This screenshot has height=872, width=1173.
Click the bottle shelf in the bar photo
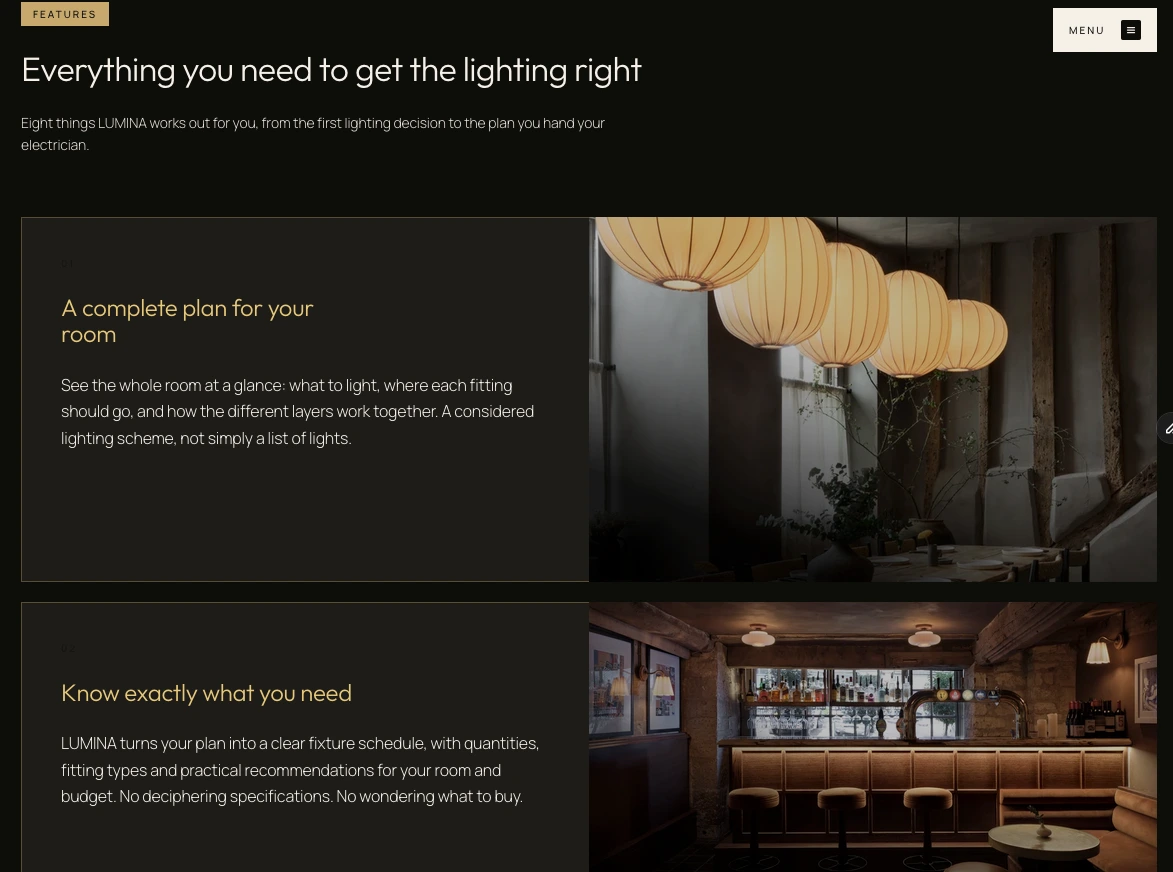(x=853, y=699)
